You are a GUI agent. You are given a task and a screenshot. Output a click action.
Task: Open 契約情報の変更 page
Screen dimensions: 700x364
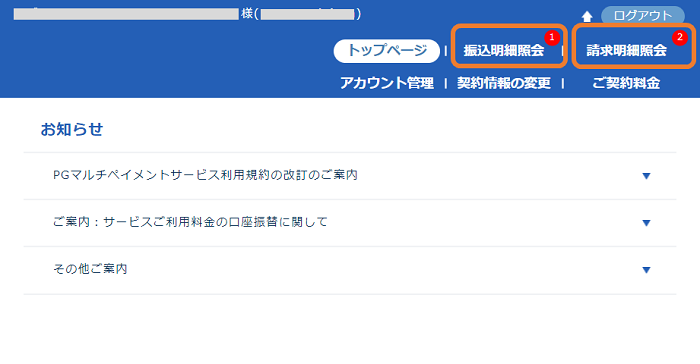[x=504, y=83]
